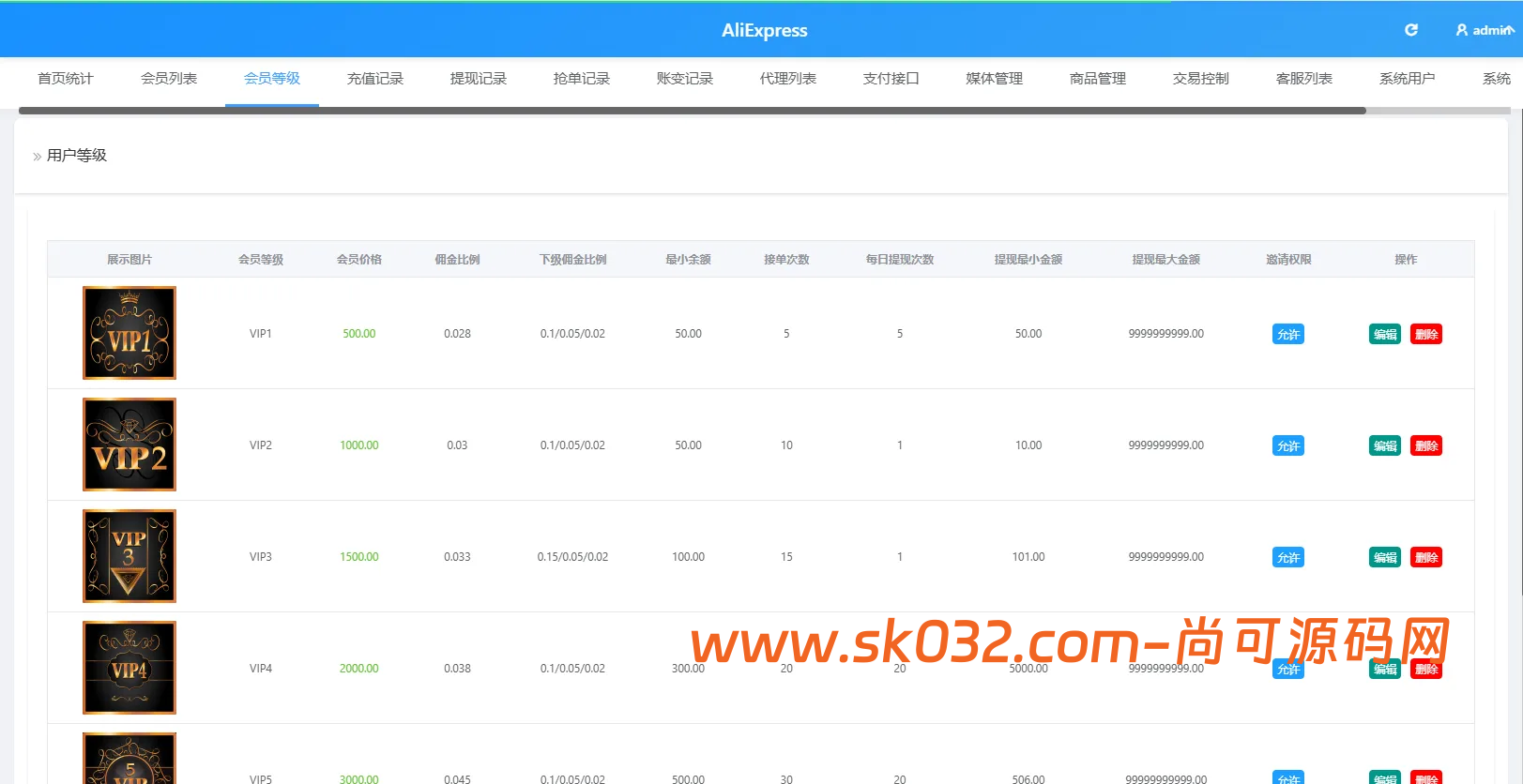Image resolution: width=1523 pixels, height=784 pixels.
Task: Open the 首页统计 tab
Action: click(66, 79)
